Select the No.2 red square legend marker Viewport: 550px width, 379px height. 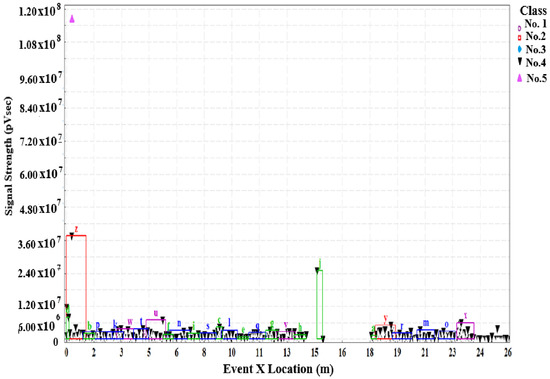point(520,37)
